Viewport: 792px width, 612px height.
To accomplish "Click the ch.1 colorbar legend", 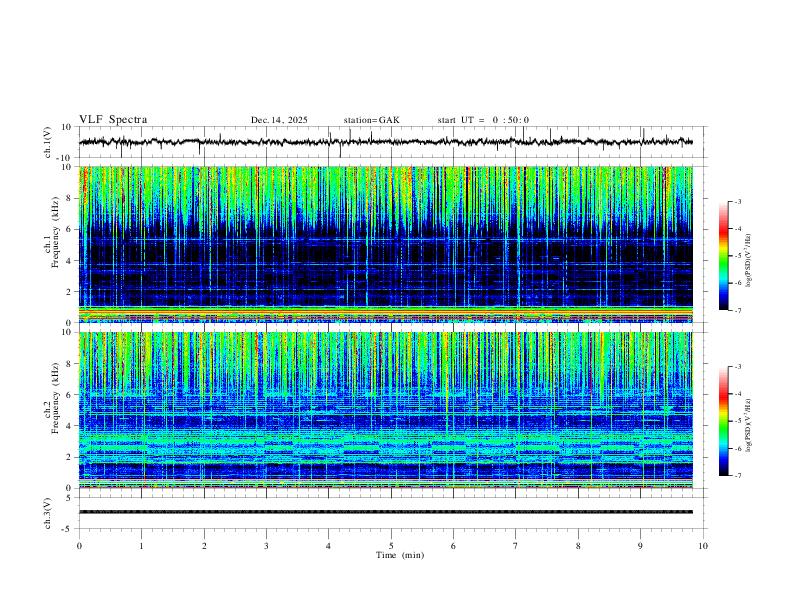I will [x=724, y=256].
